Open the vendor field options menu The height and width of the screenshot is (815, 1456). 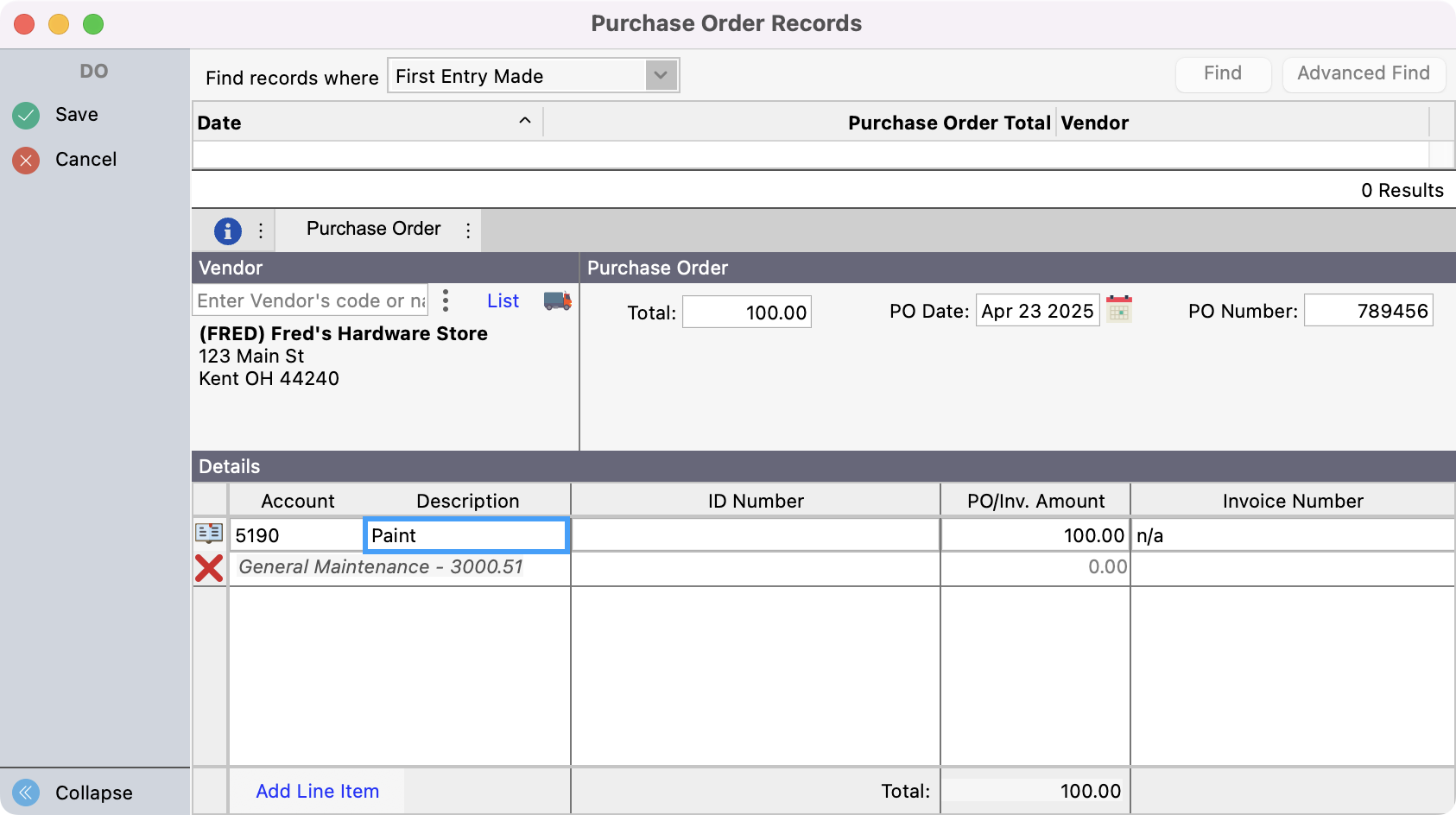coord(446,300)
